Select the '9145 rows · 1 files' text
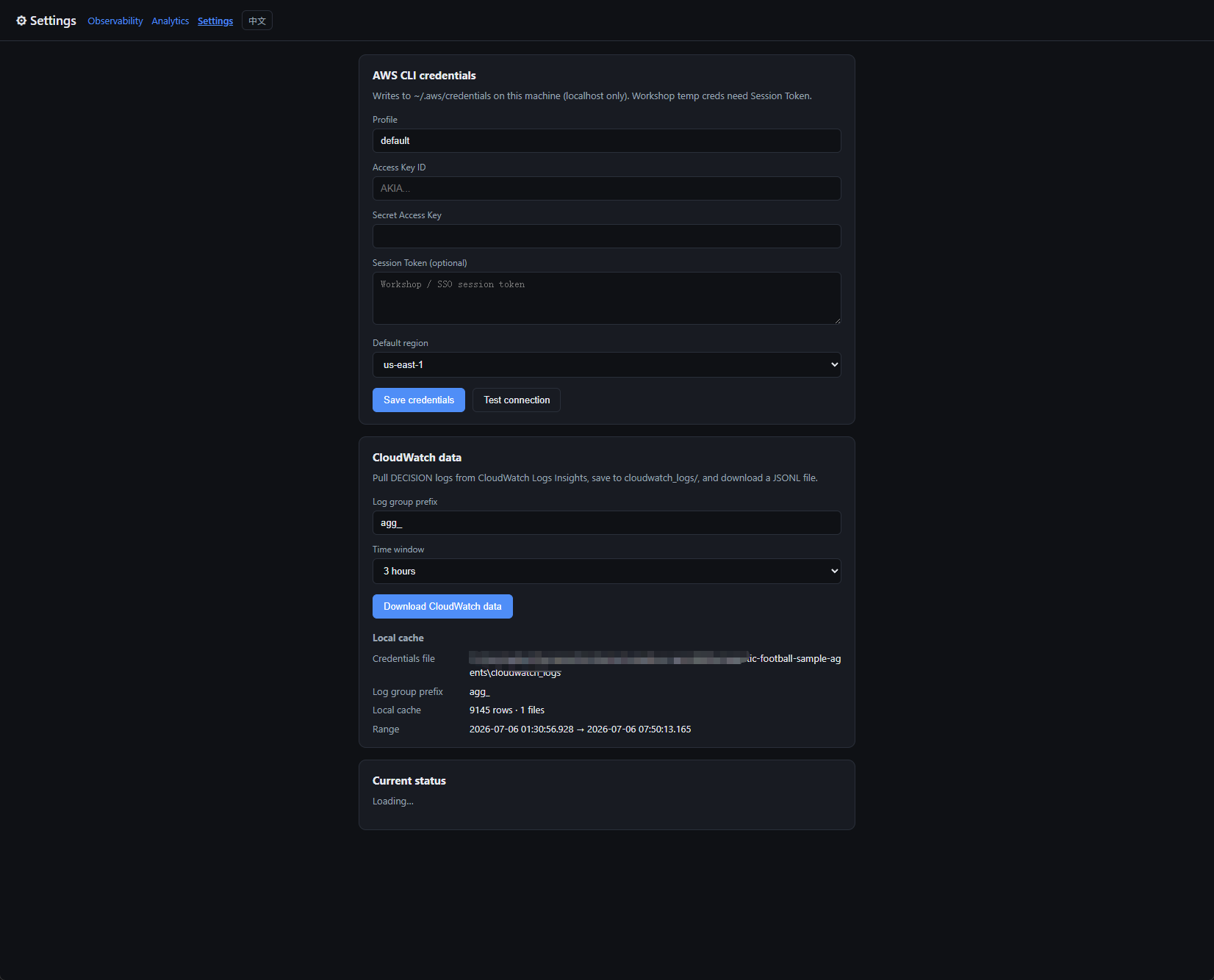The image size is (1214, 980). click(507, 710)
